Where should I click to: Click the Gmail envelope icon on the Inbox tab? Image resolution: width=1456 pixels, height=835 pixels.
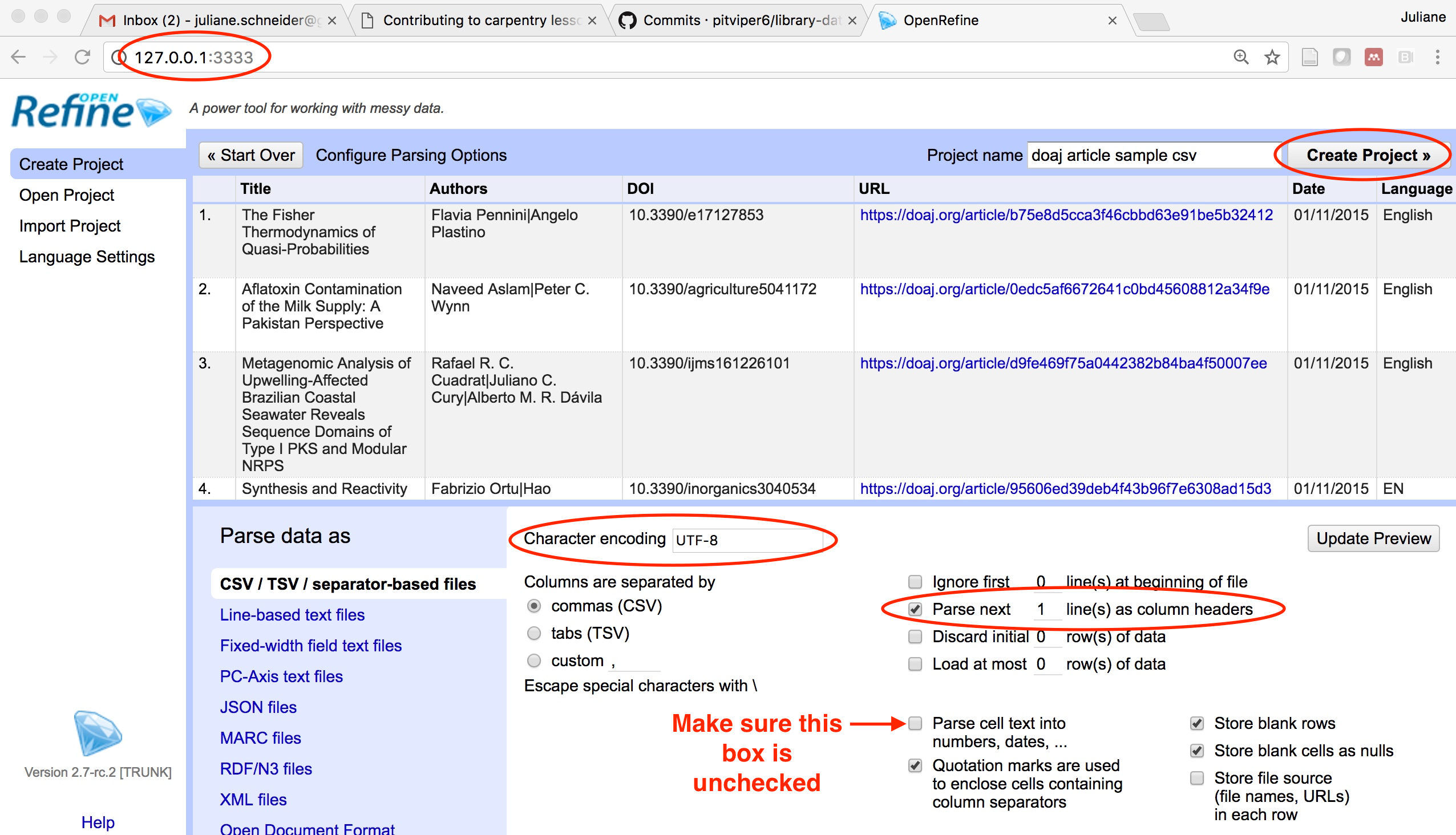(107, 20)
